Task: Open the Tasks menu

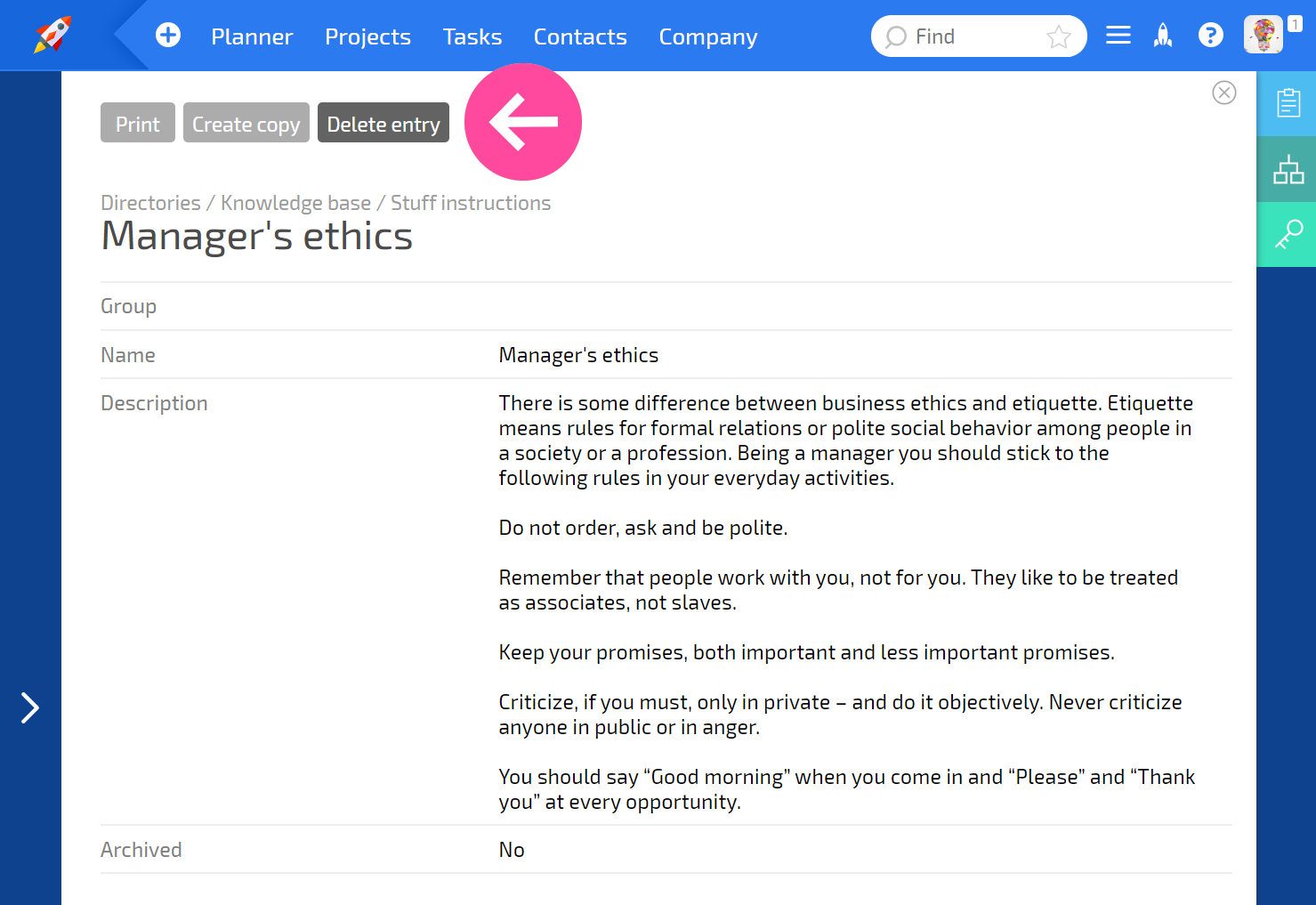Action: (472, 36)
